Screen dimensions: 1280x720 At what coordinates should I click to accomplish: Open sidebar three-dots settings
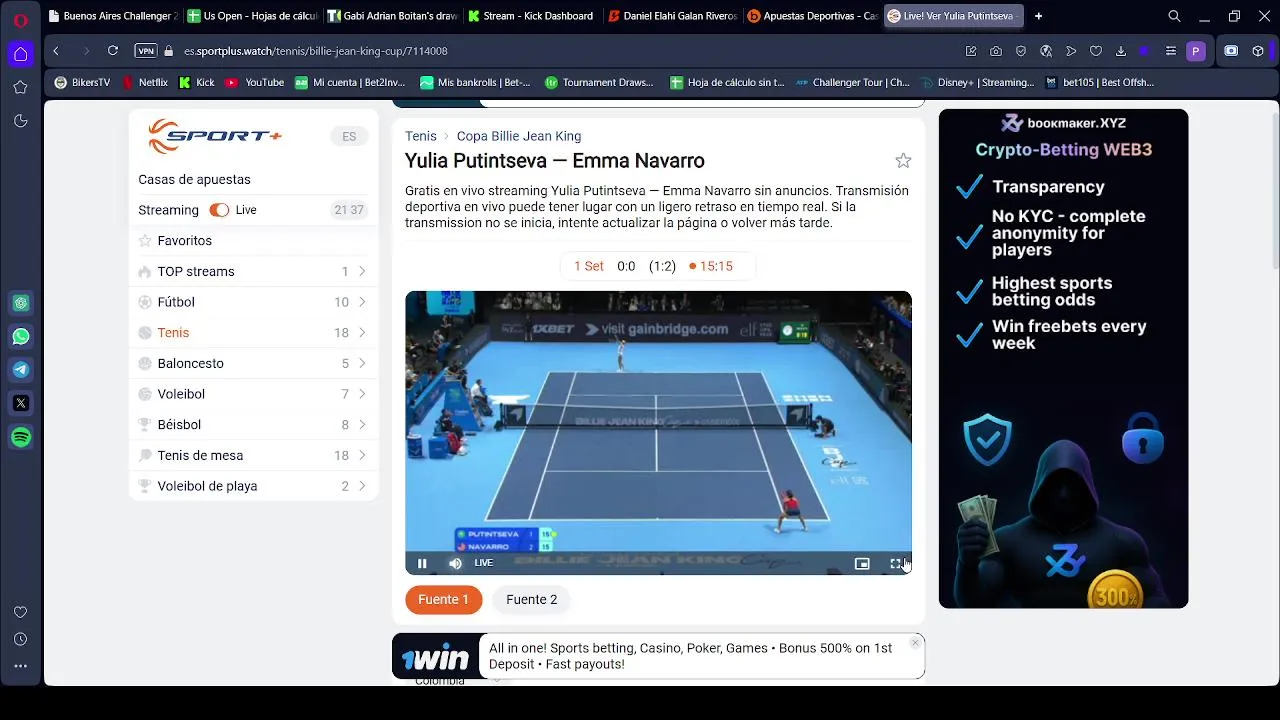(20, 666)
